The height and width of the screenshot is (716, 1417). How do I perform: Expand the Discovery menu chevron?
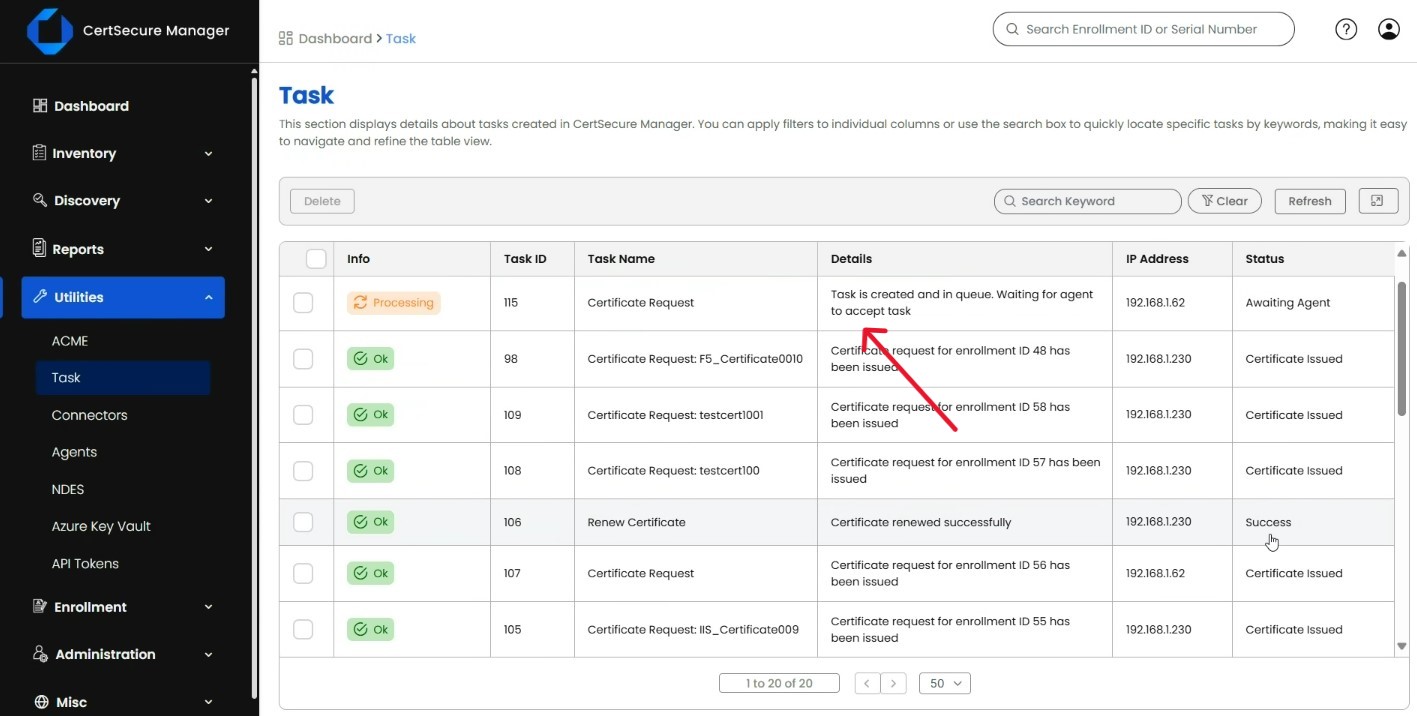coord(208,201)
